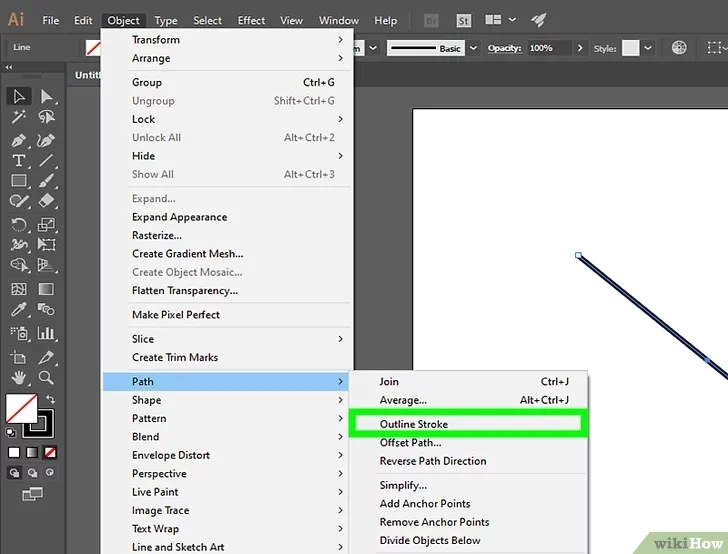Open the File menu
This screenshot has height=554, width=728.
click(x=51, y=20)
